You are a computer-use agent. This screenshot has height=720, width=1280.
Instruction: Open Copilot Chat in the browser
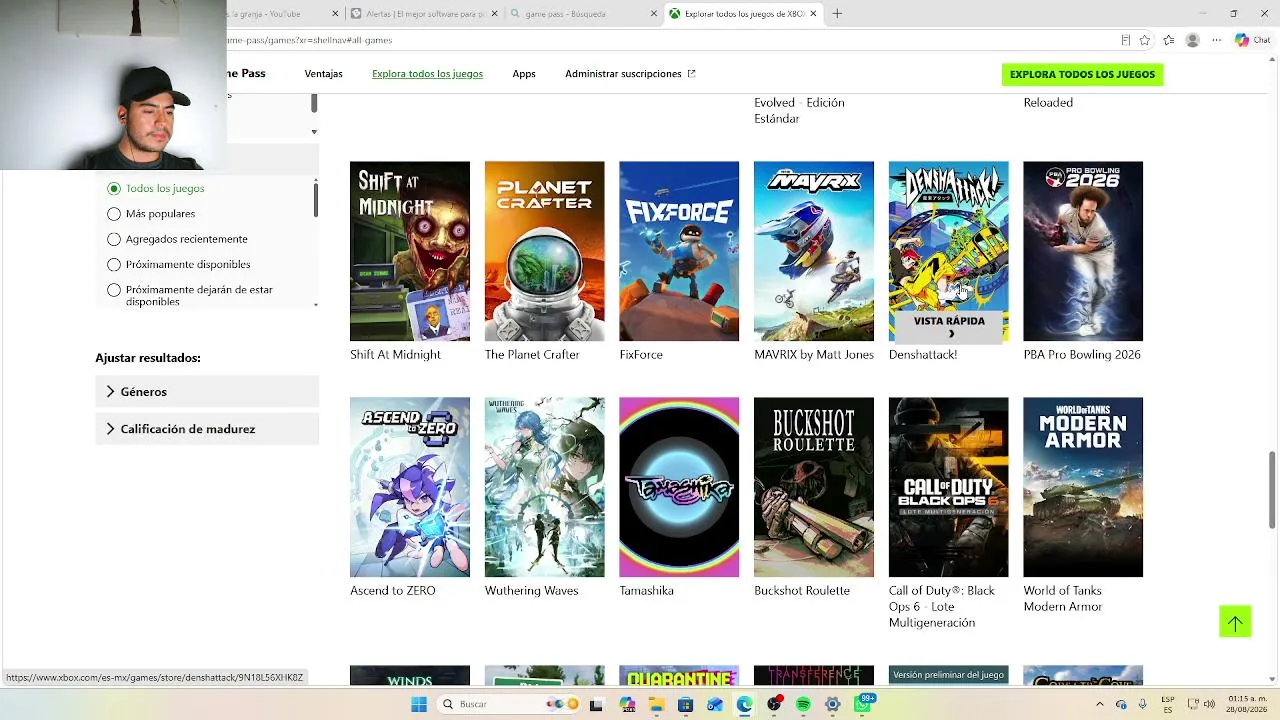1253,40
